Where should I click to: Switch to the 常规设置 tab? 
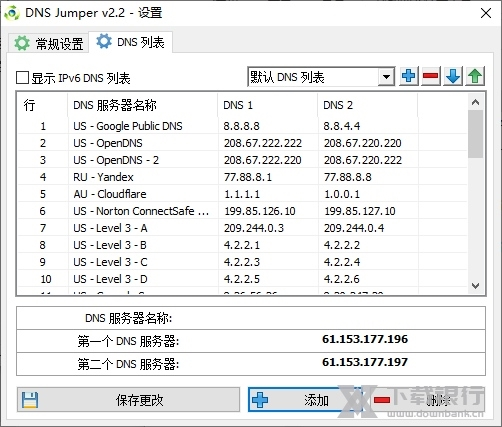(x=49, y=43)
